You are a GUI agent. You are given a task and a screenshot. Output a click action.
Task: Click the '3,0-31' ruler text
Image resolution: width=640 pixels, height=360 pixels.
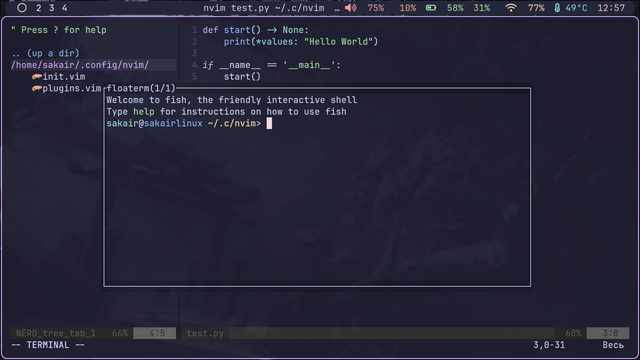[549, 345]
